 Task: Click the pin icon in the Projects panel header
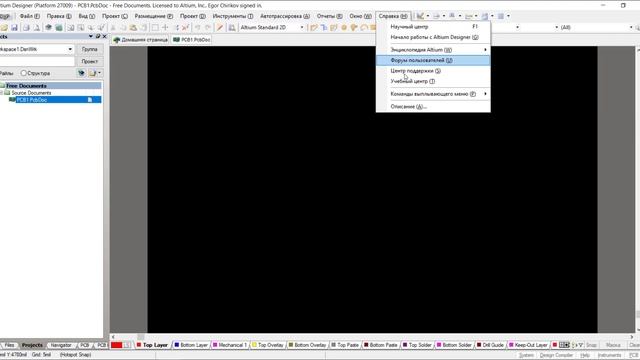pos(98,36)
